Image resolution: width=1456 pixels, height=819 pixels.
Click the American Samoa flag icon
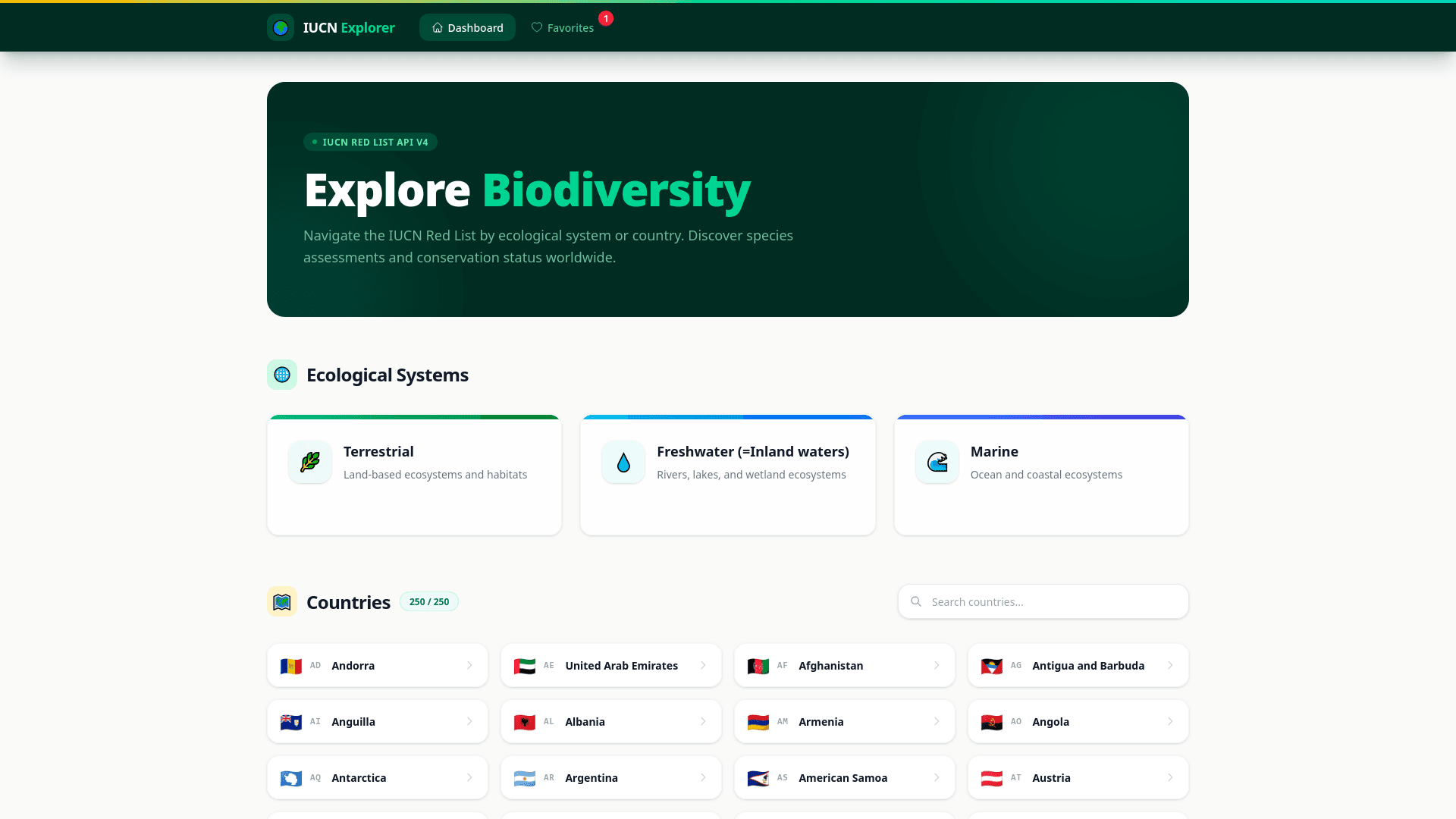[x=758, y=778]
